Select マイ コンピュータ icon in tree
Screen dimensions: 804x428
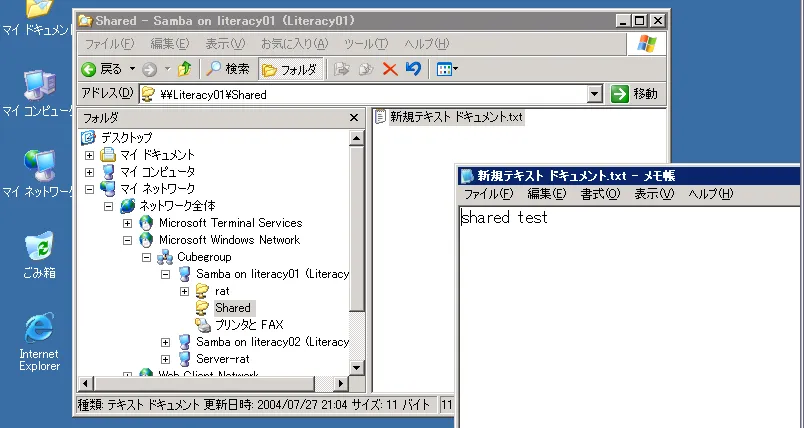point(108,172)
